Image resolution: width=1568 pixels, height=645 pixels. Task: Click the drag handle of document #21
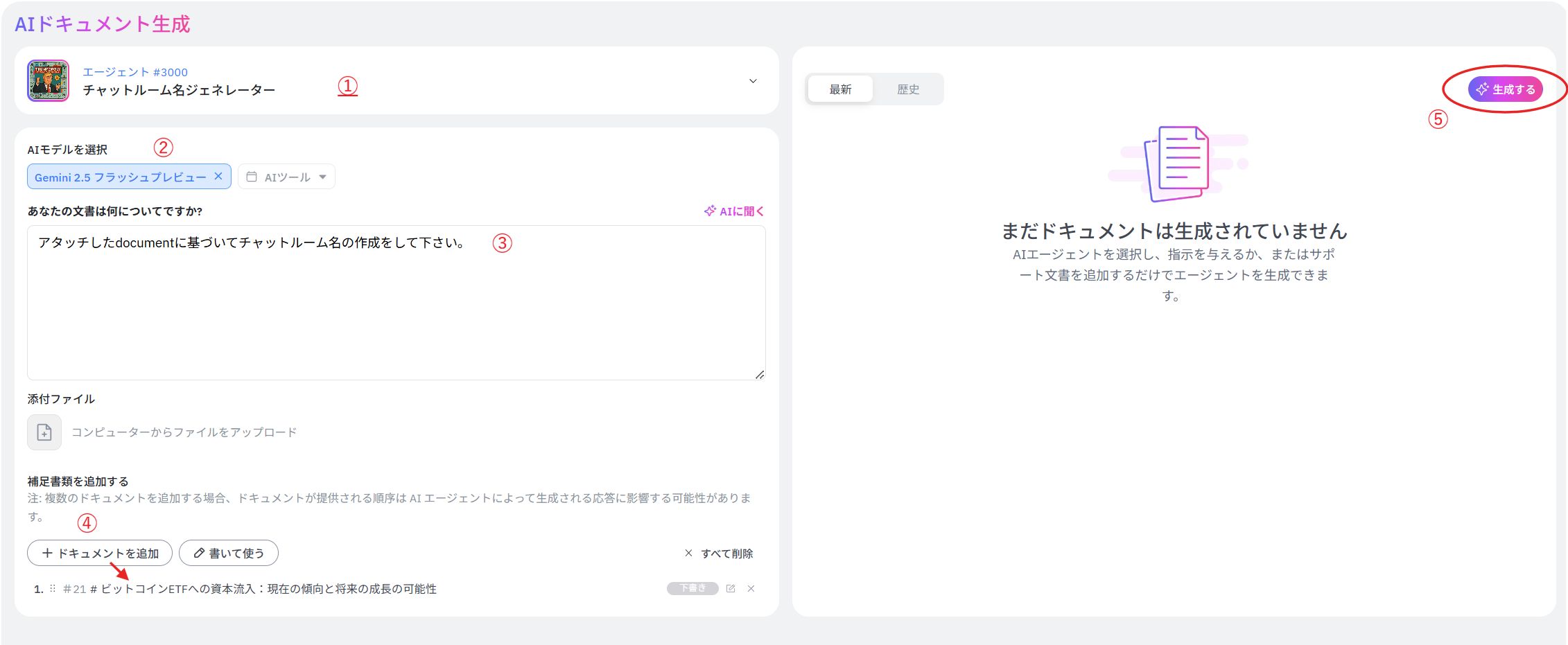point(53,588)
